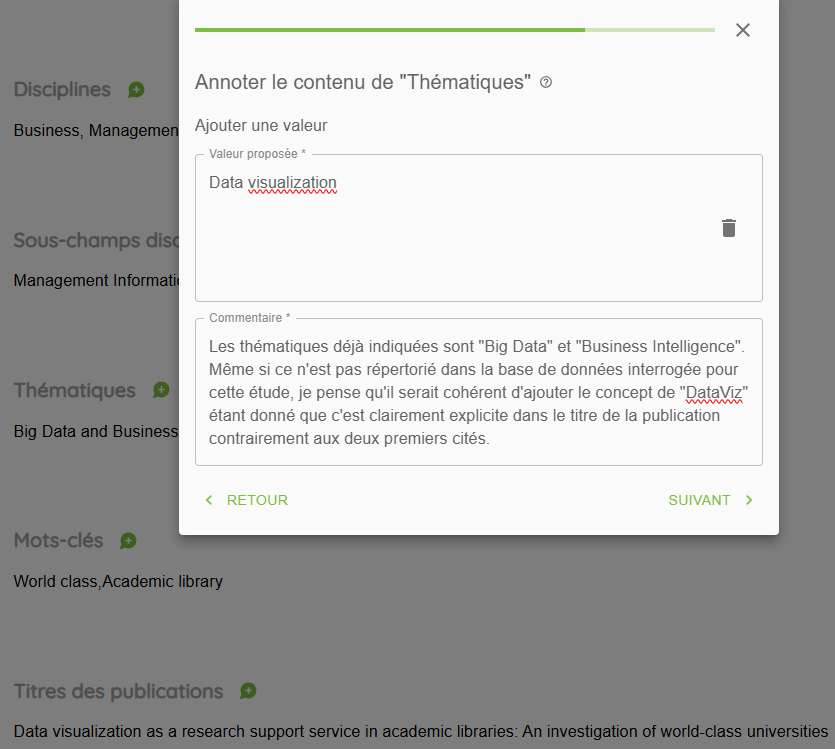Select "Management Informati" sub-field text

96,281
